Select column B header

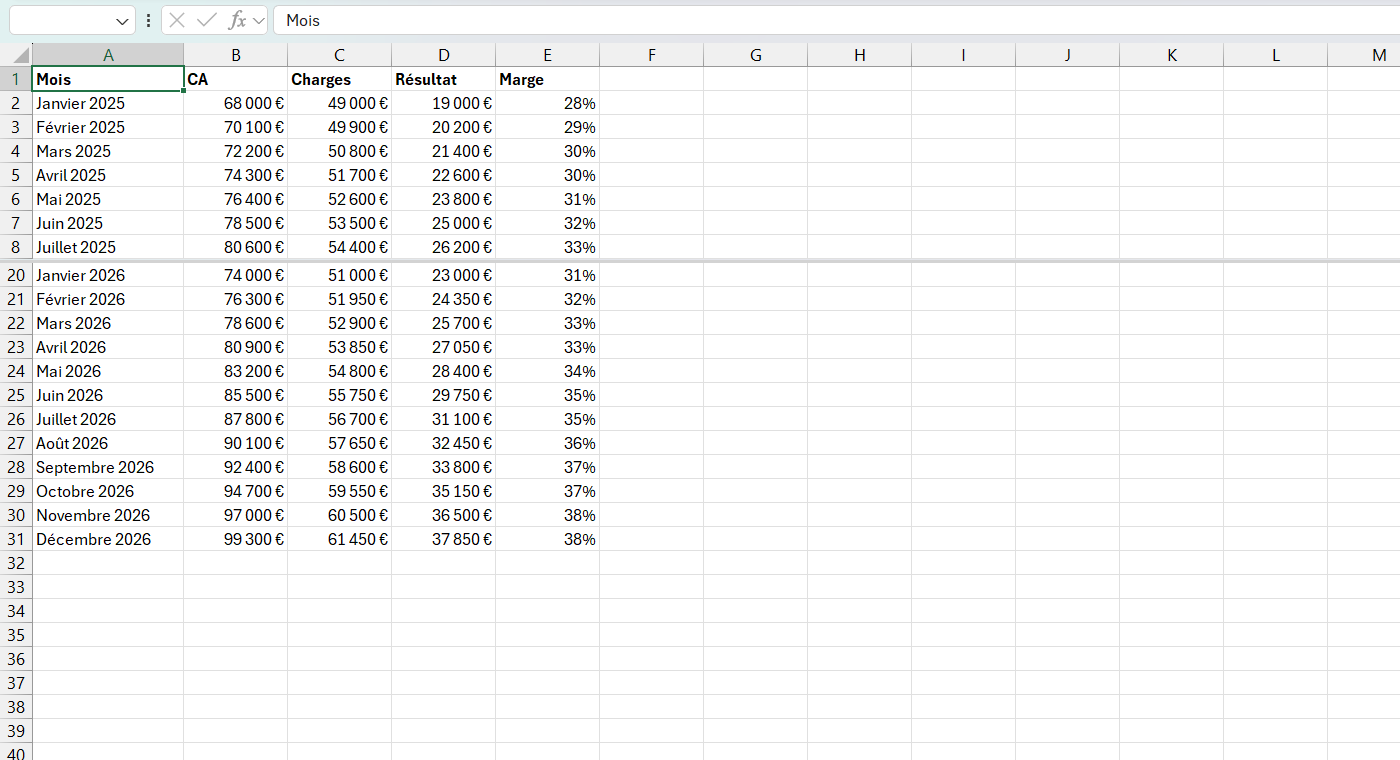coord(236,55)
